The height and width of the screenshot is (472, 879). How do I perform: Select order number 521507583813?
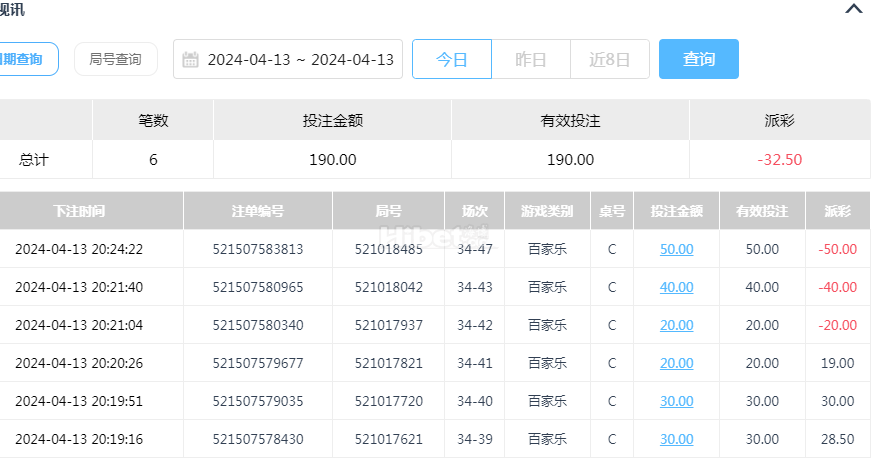(258, 249)
